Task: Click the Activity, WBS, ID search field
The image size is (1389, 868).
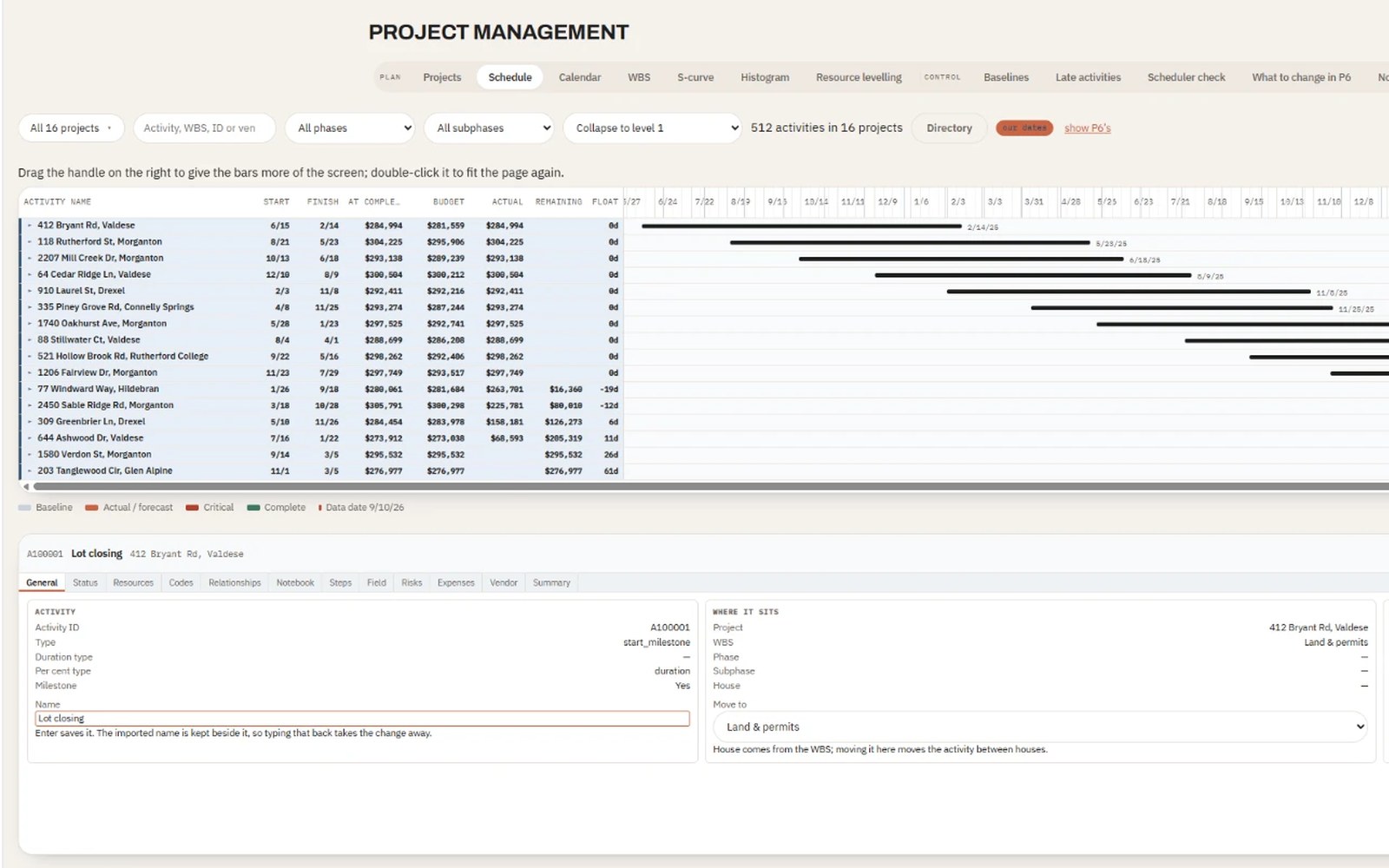Action: pos(205,128)
